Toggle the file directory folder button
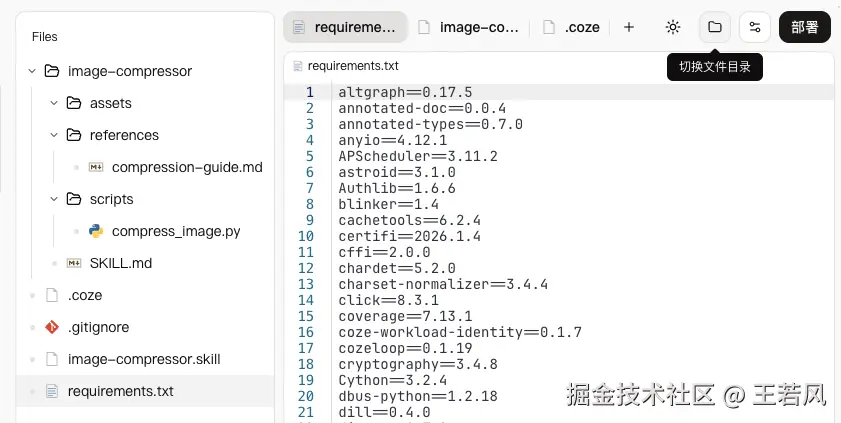This screenshot has width=841, height=423. pyautogui.click(x=714, y=27)
